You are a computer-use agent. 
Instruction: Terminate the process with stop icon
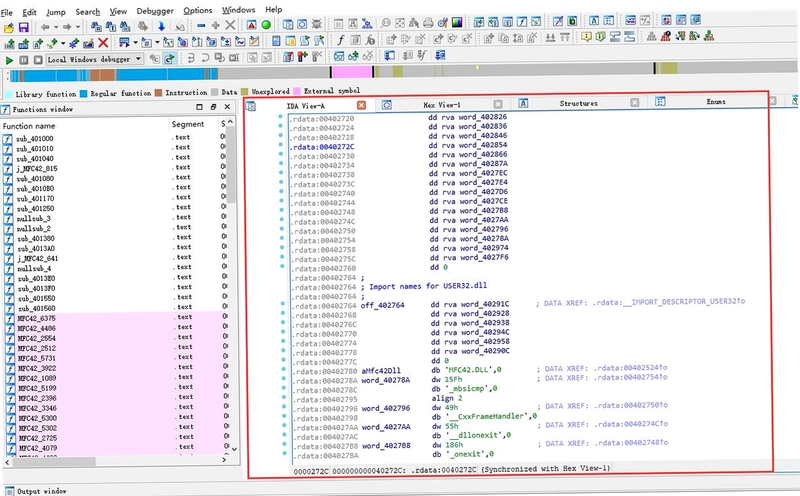38,60
